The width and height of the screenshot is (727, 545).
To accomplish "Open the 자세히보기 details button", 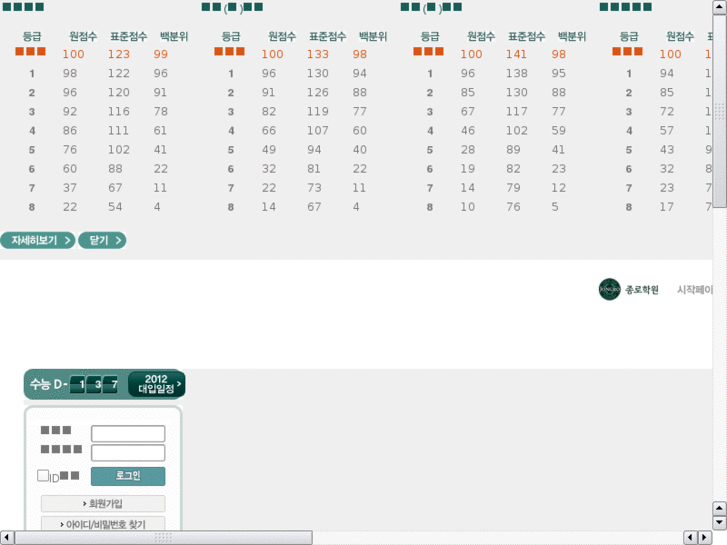I will [37, 240].
